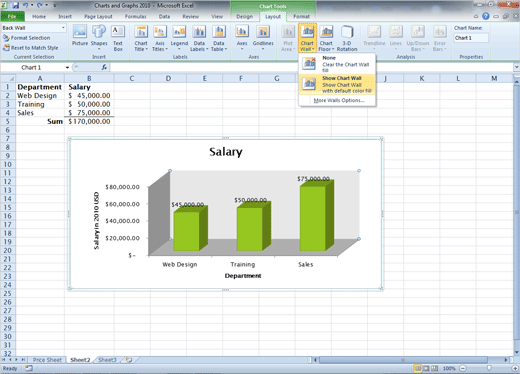Screen dimensions: 520x374
Task: Insert a Picture from the ribbon
Action: [x=80, y=36]
